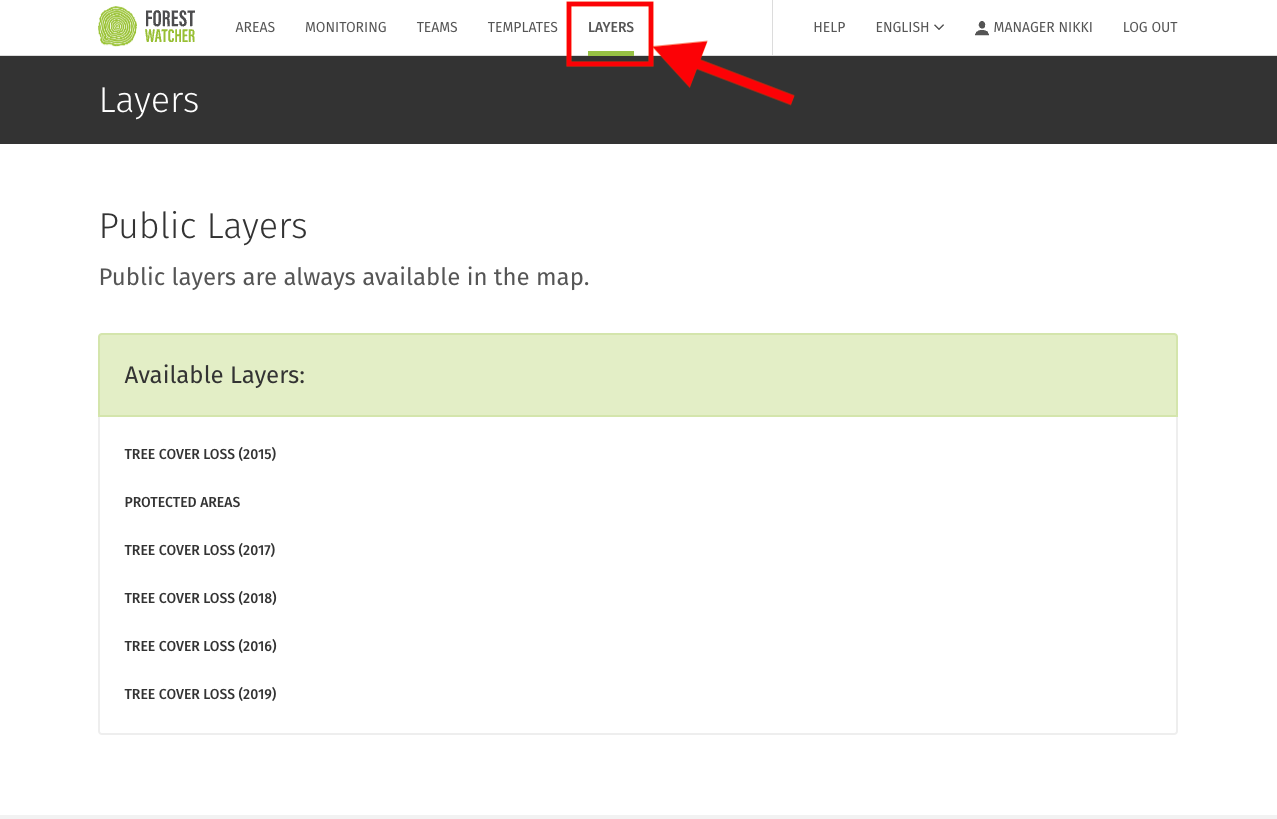Open the Protected Areas layer
Image resolution: width=1277 pixels, height=819 pixels.
point(182,501)
